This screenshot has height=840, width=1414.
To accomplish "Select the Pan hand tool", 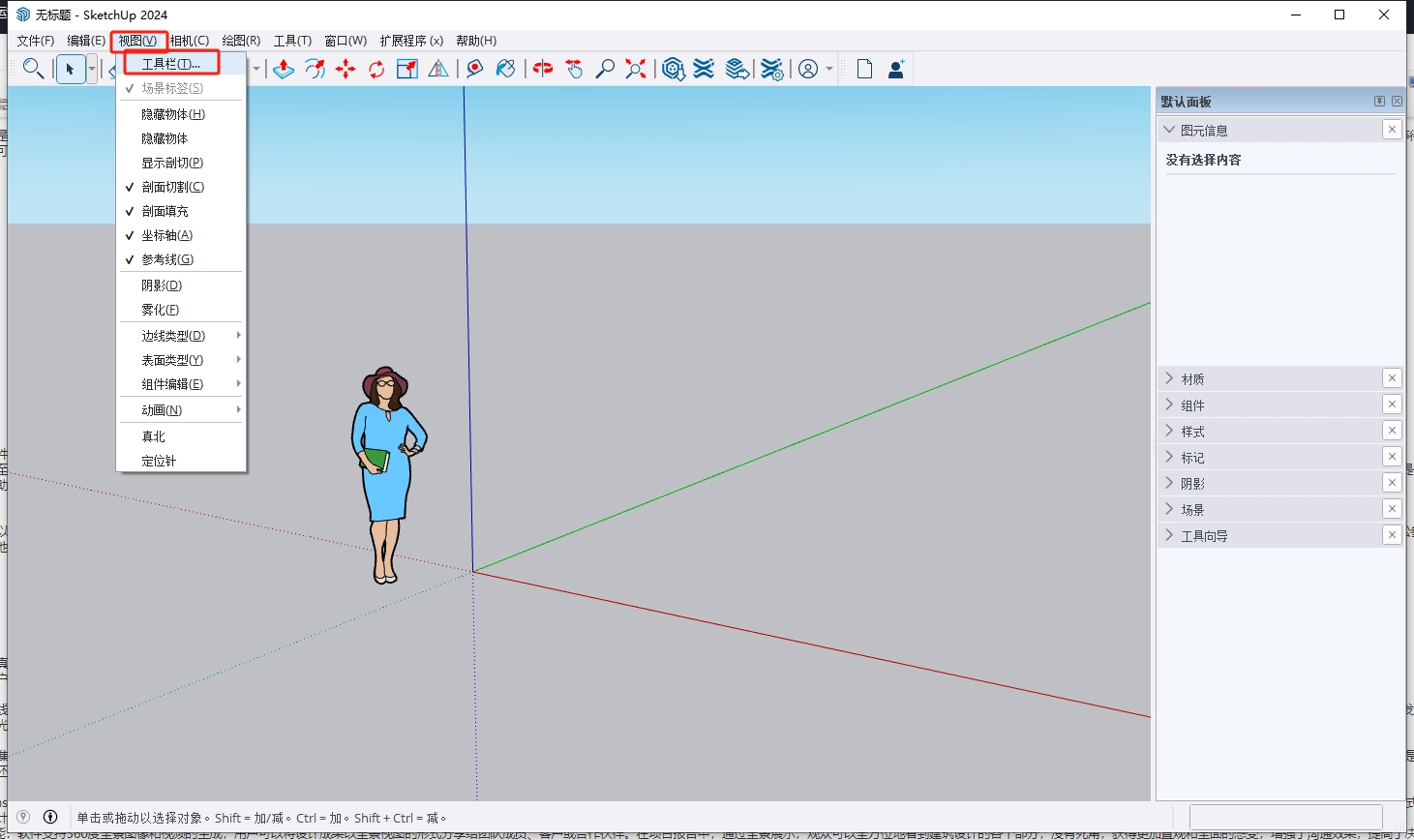I will pos(574,69).
